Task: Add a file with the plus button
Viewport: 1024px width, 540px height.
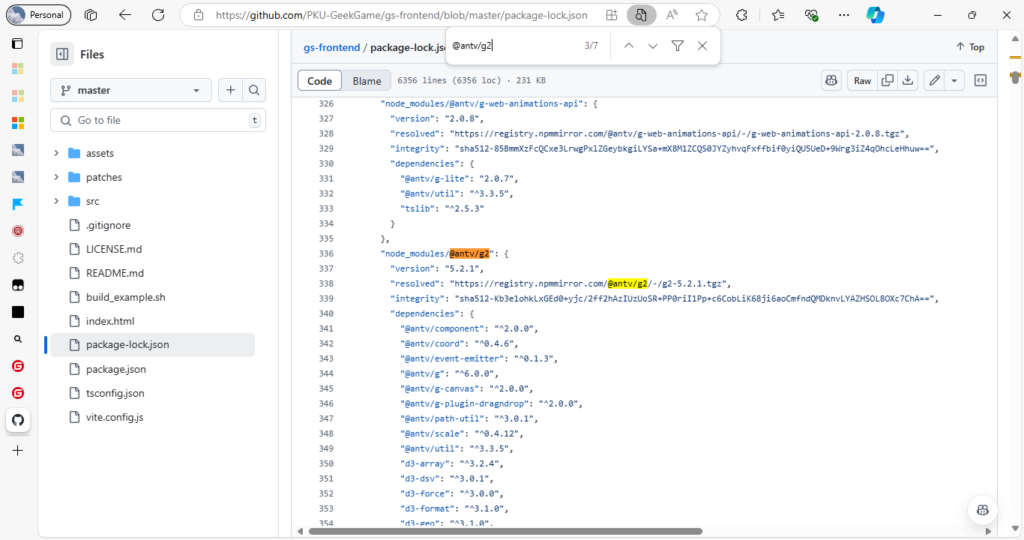Action: pyautogui.click(x=231, y=90)
